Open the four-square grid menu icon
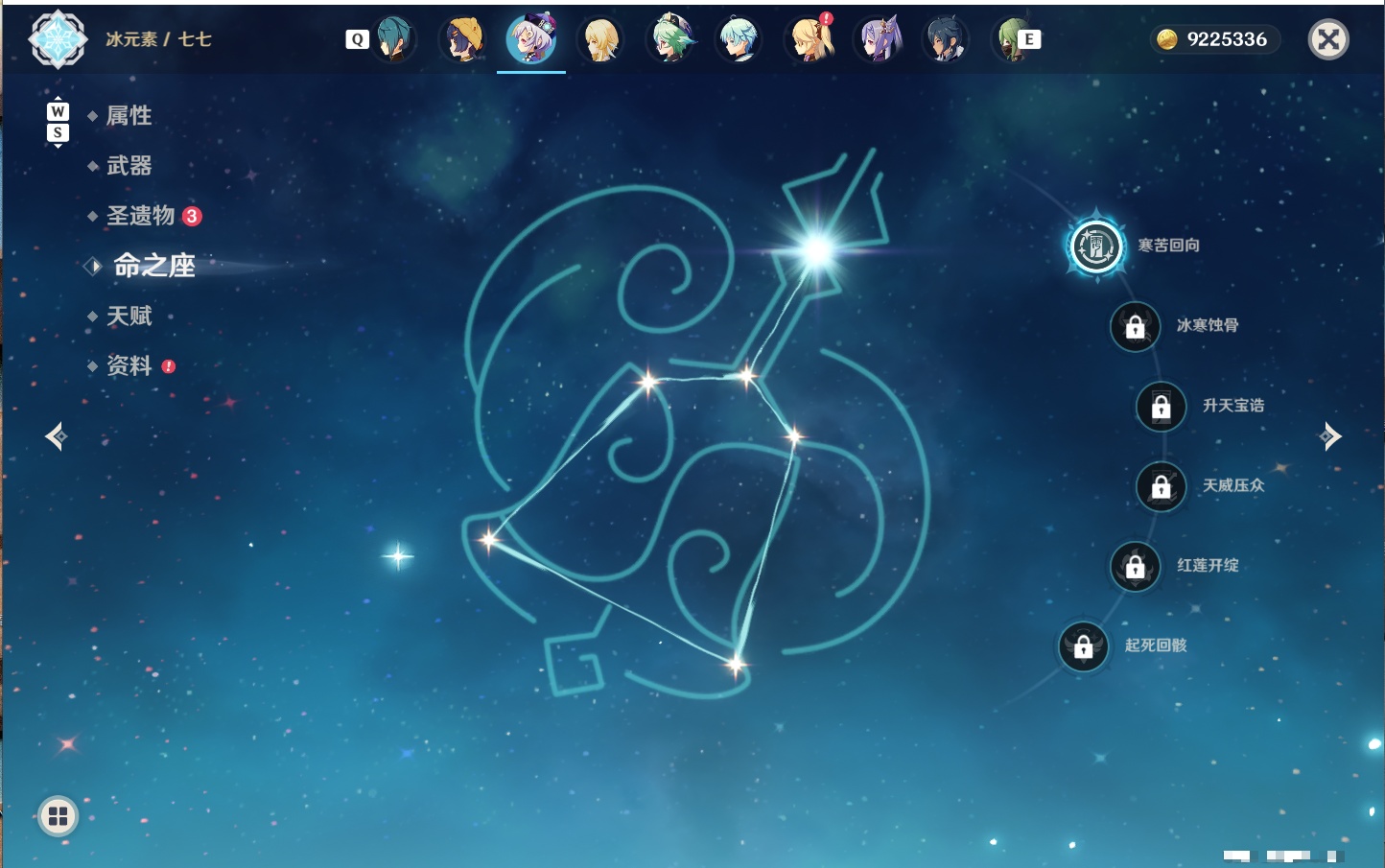Screen dimensions: 1385x868 [58, 816]
